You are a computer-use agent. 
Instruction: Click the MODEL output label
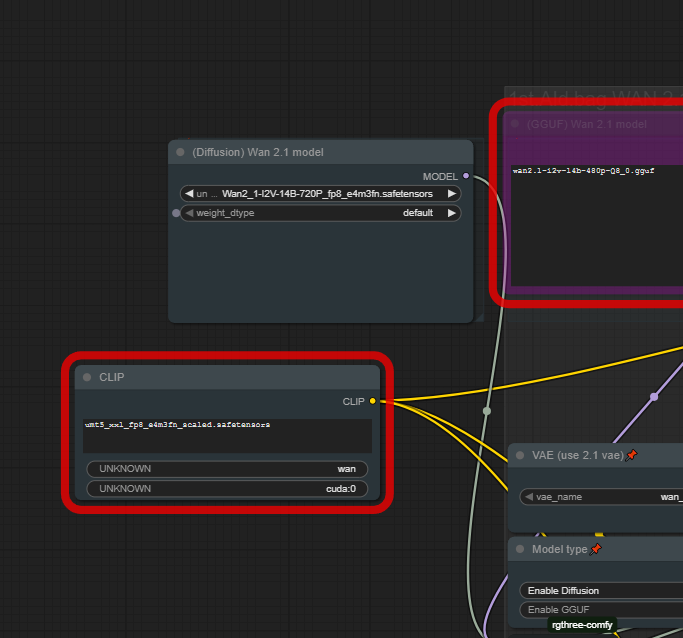click(440, 176)
